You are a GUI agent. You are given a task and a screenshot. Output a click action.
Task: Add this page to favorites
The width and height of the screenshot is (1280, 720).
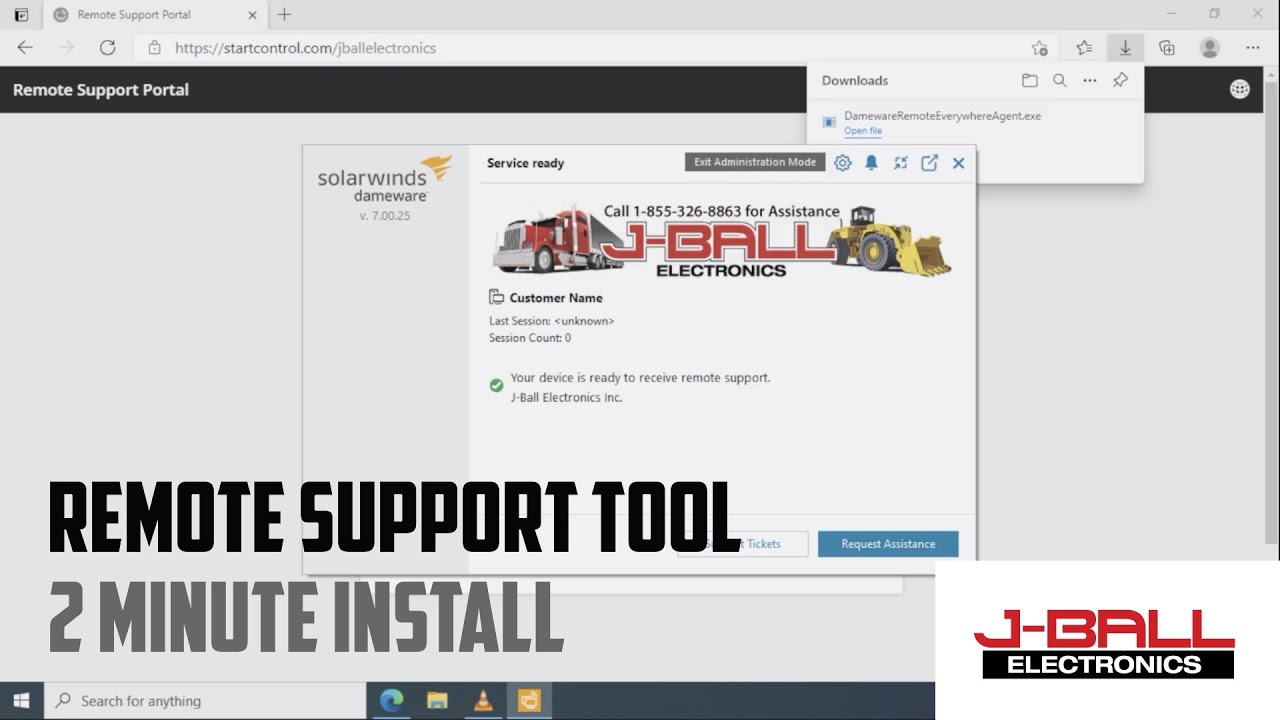point(1040,47)
